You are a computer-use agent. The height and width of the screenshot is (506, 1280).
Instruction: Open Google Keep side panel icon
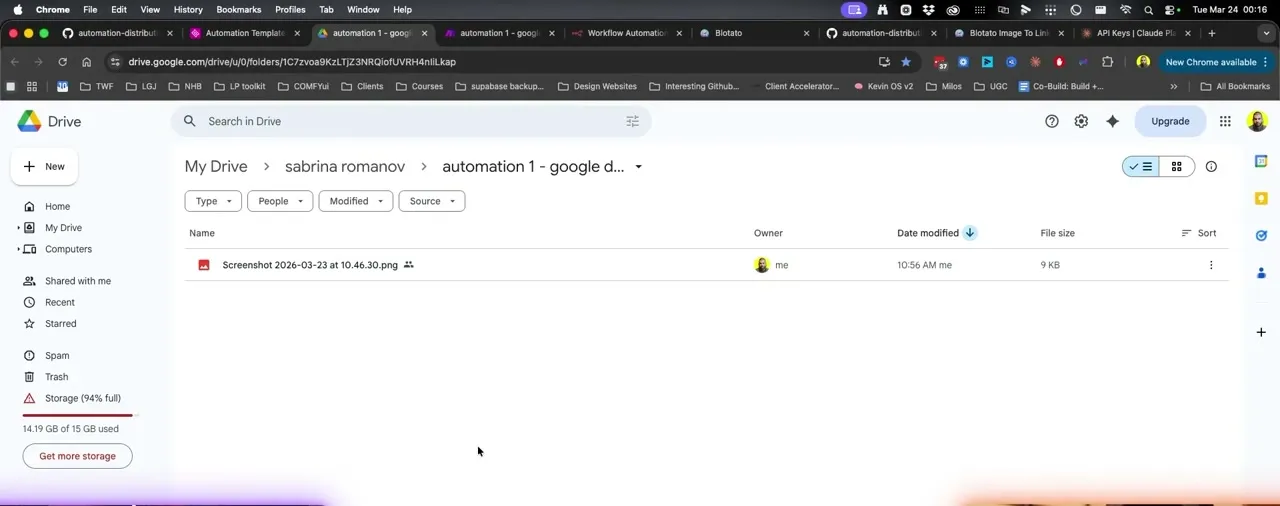(x=1261, y=198)
